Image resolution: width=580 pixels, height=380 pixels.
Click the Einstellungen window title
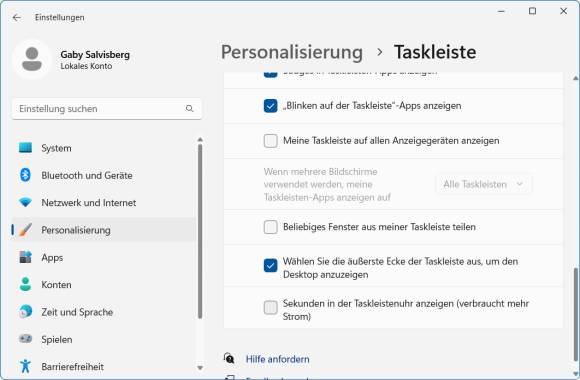coord(60,17)
